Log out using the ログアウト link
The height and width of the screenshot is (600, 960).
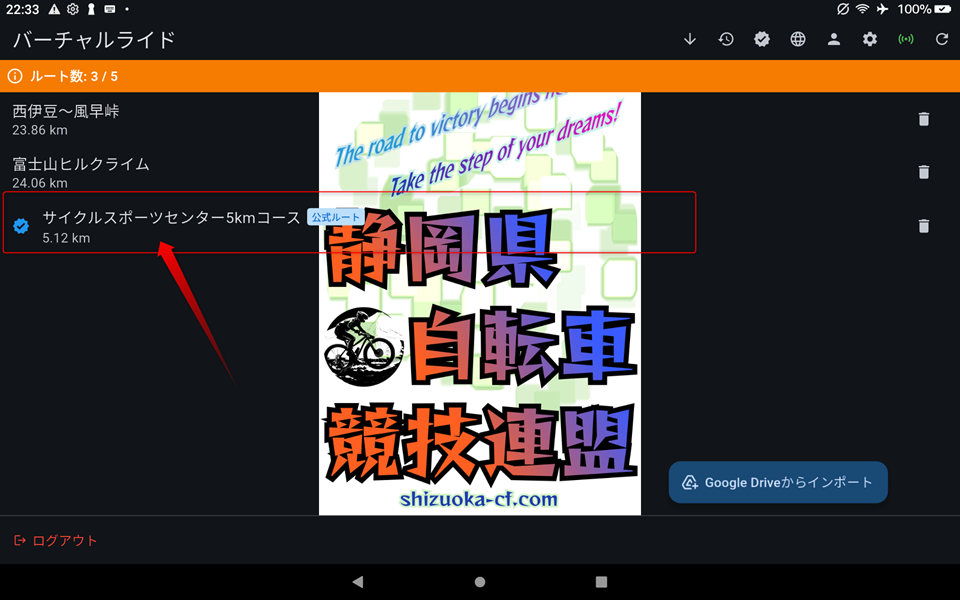56,540
